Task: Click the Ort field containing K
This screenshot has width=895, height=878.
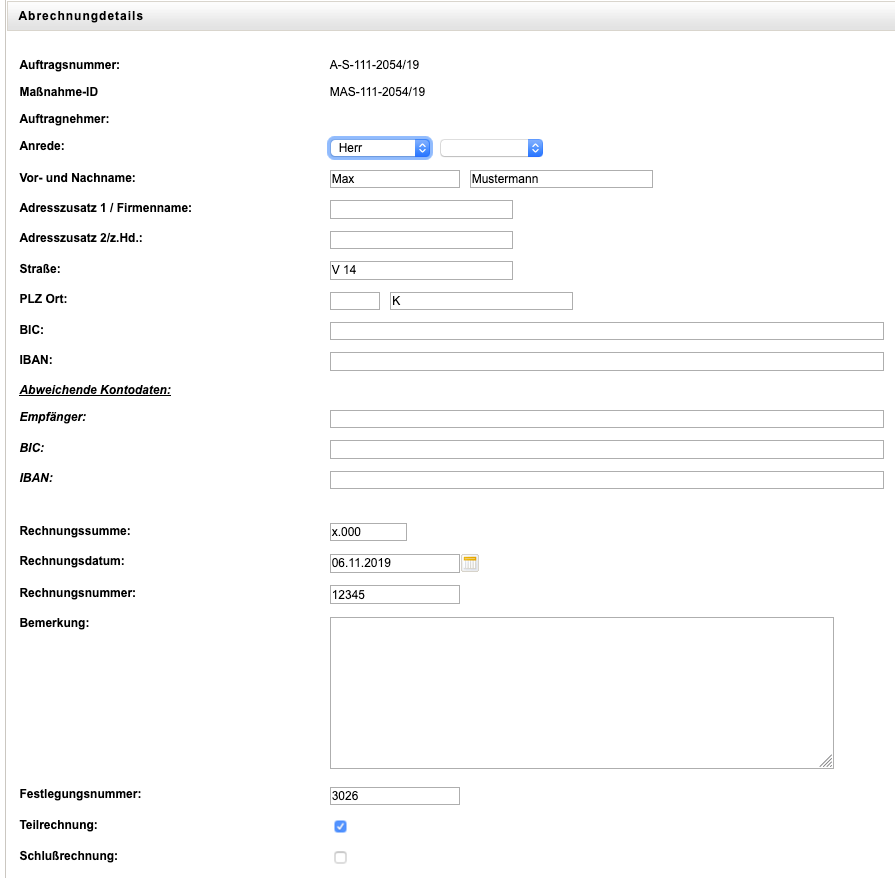Action: (481, 301)
